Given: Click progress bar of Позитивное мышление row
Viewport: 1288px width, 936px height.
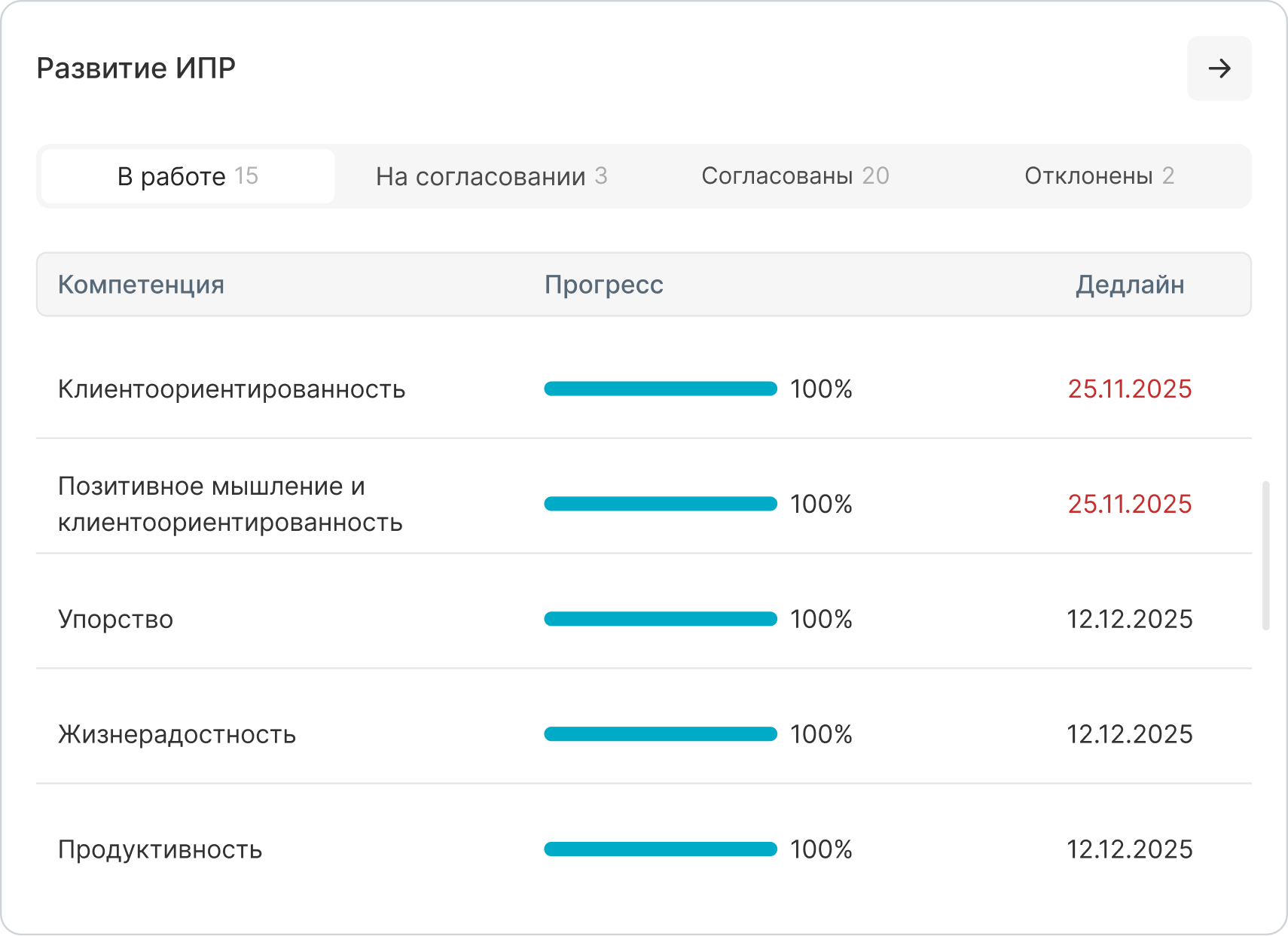Looking at the screenshot, I should click(x=661, y=504).
